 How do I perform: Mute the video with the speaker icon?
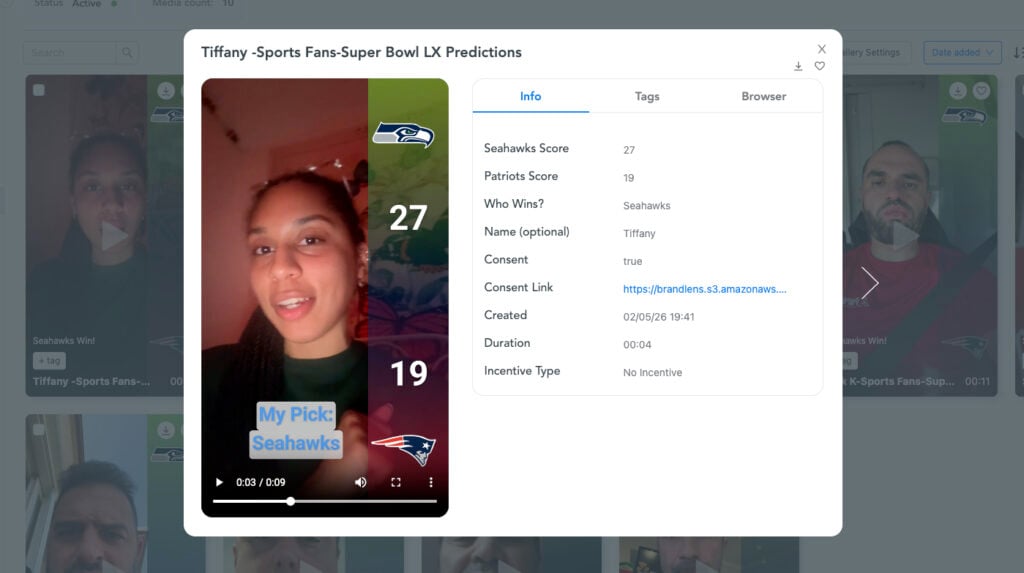click(360, 482)
